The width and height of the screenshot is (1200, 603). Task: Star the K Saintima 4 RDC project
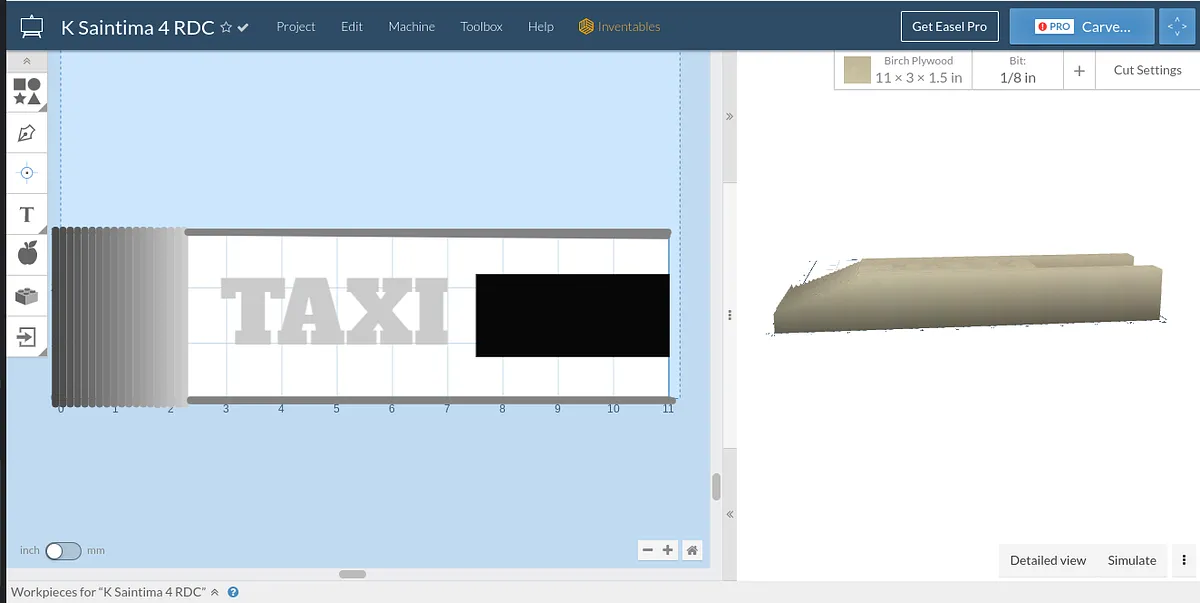(226, 27)
